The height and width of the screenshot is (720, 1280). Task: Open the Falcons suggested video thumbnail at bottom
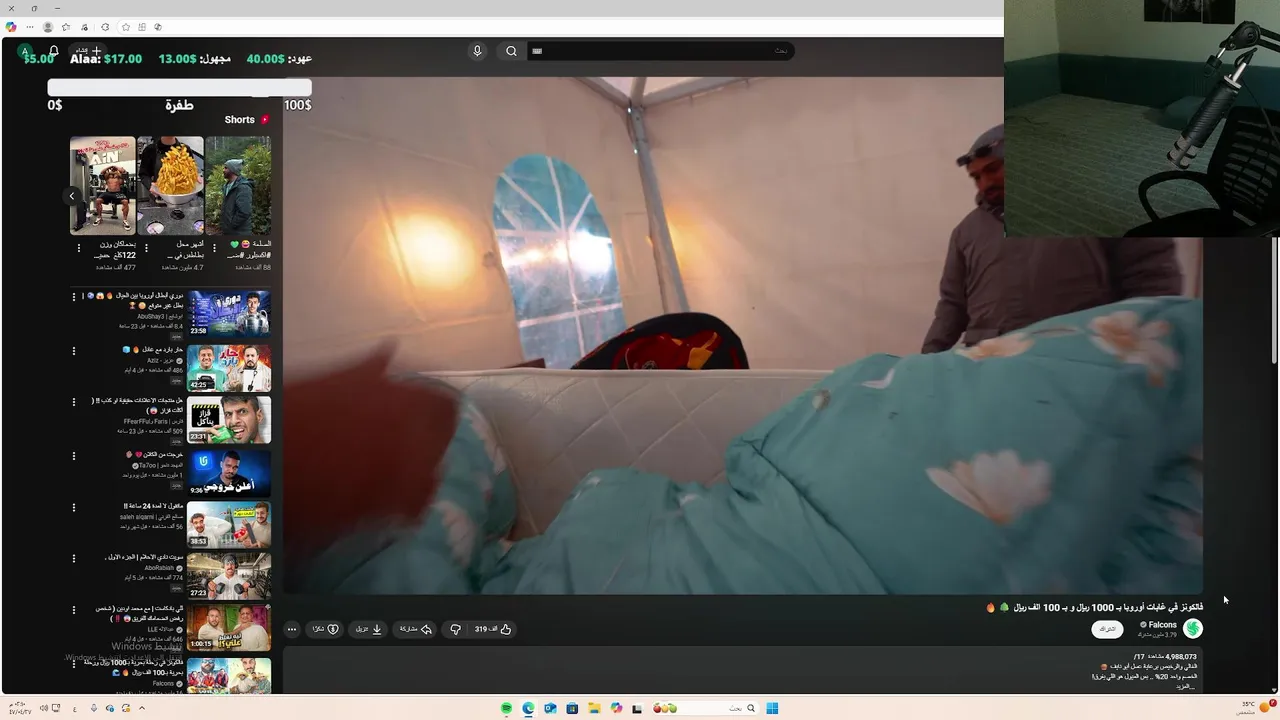(x=229, y=676)
